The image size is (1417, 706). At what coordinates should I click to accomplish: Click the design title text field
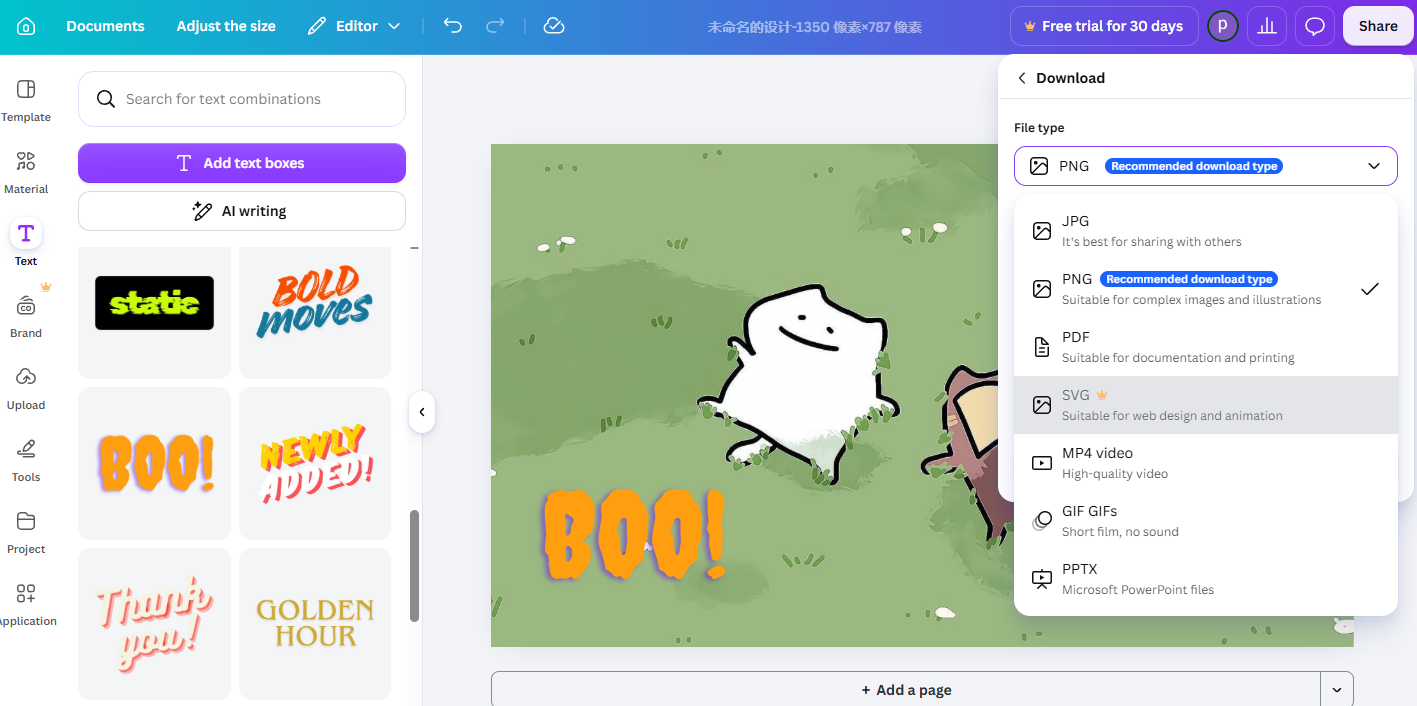(815, 27)
